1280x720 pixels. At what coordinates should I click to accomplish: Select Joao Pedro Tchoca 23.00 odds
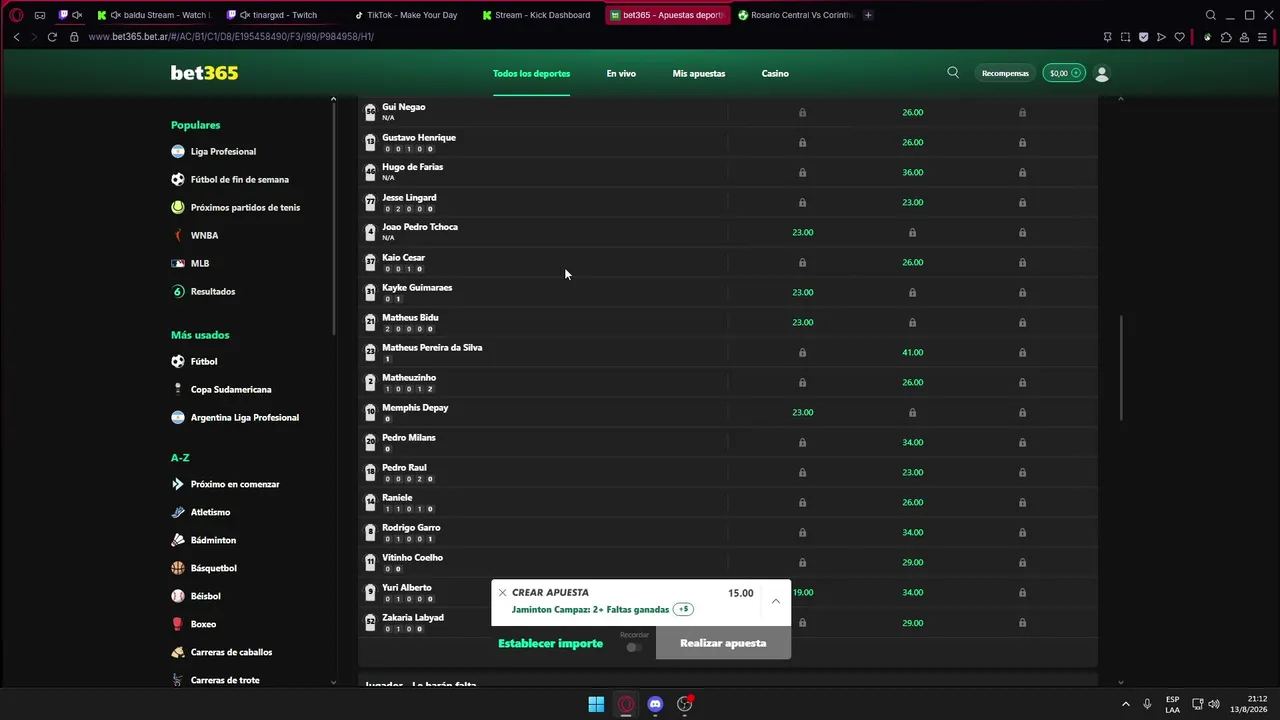[x=802, y=232]
